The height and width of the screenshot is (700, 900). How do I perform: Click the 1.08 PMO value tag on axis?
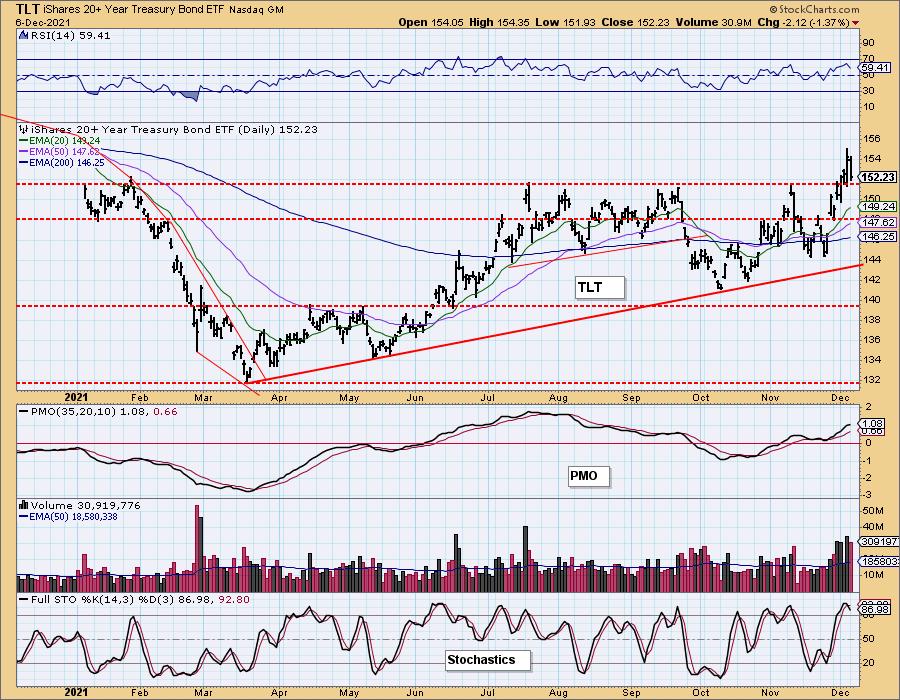click(x=872, y=423)
